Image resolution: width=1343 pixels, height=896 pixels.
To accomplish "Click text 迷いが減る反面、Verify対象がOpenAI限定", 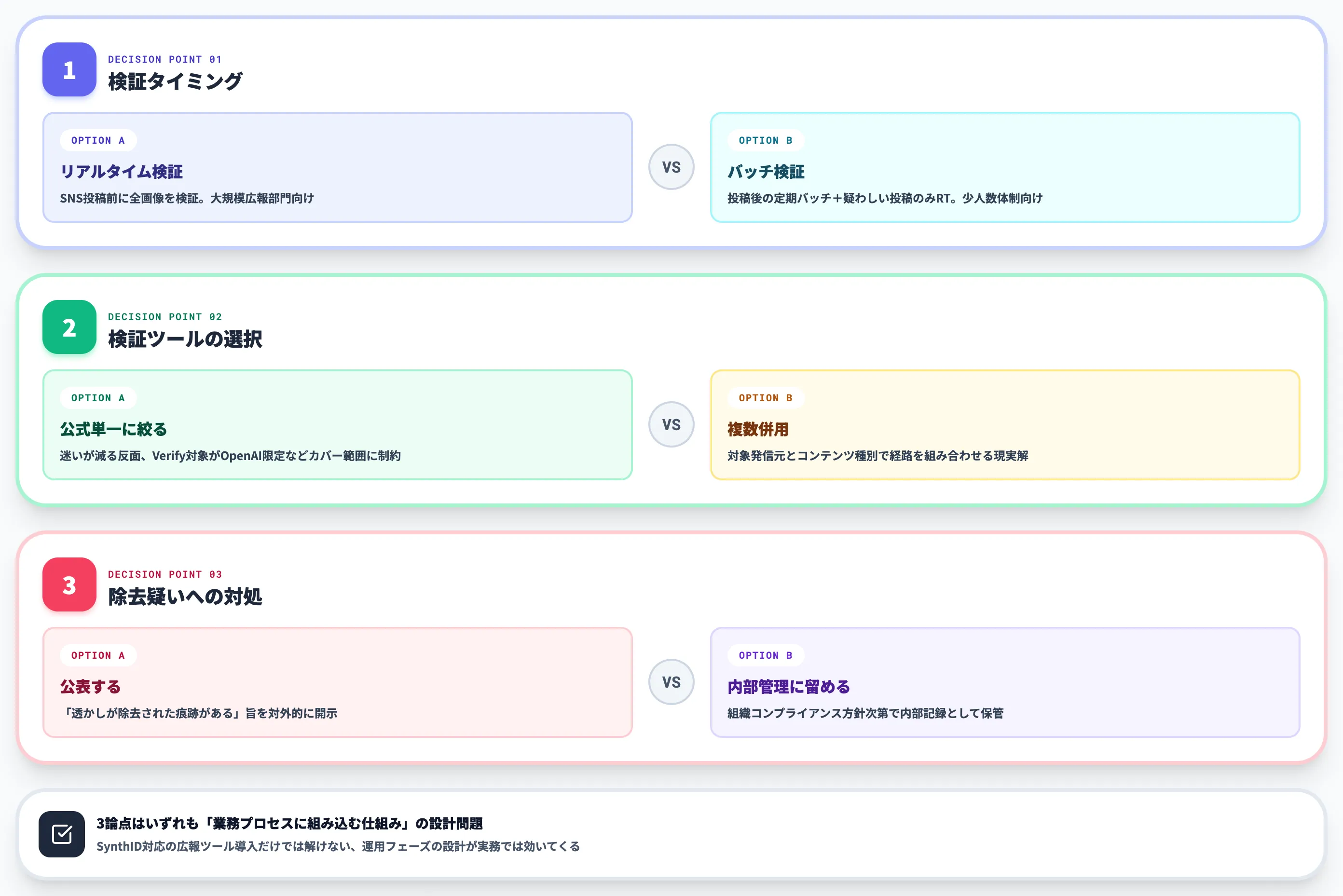I will click(173, 456).
